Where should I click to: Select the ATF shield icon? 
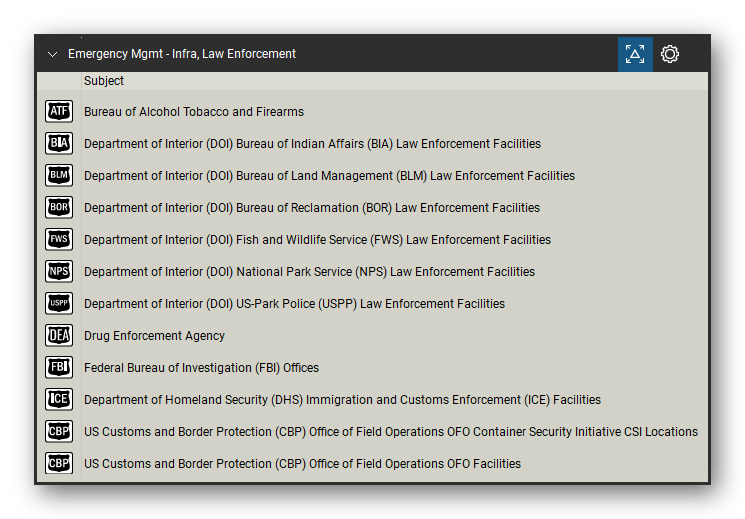(x=59, y=111)
